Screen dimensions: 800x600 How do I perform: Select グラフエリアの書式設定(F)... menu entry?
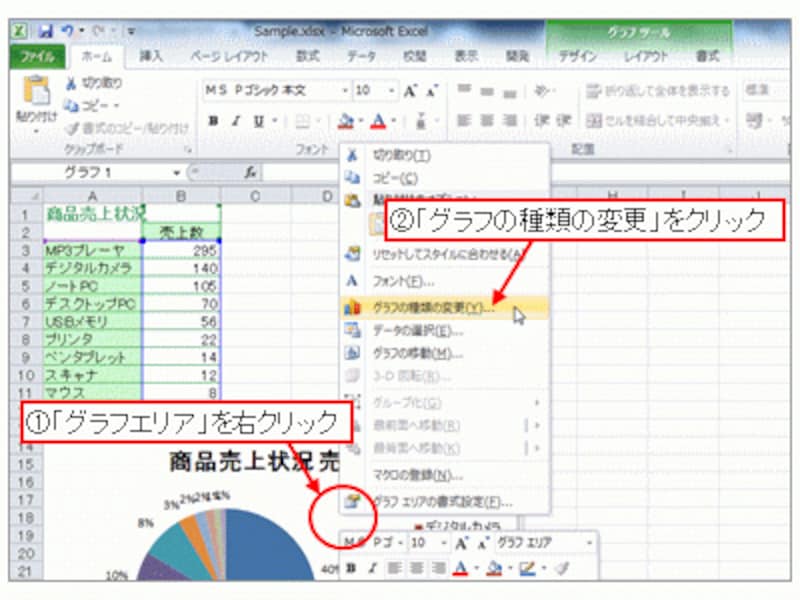[x=445, y=502]
